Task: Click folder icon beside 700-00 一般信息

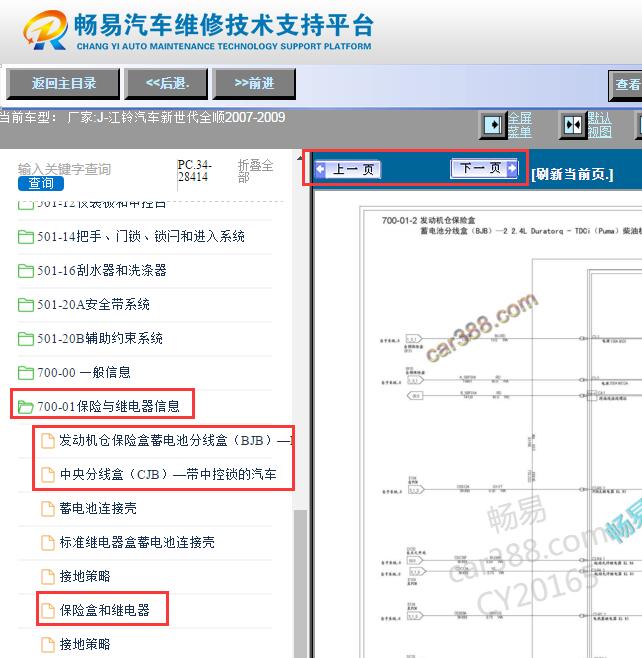Action: [x=26, y=373]
